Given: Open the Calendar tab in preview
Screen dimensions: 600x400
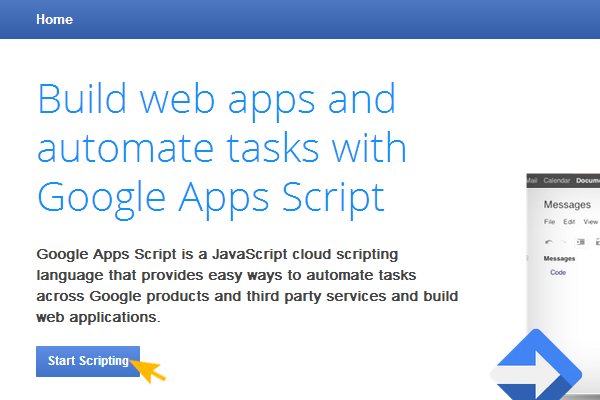Looking at the screenshot, I should 557,181.
